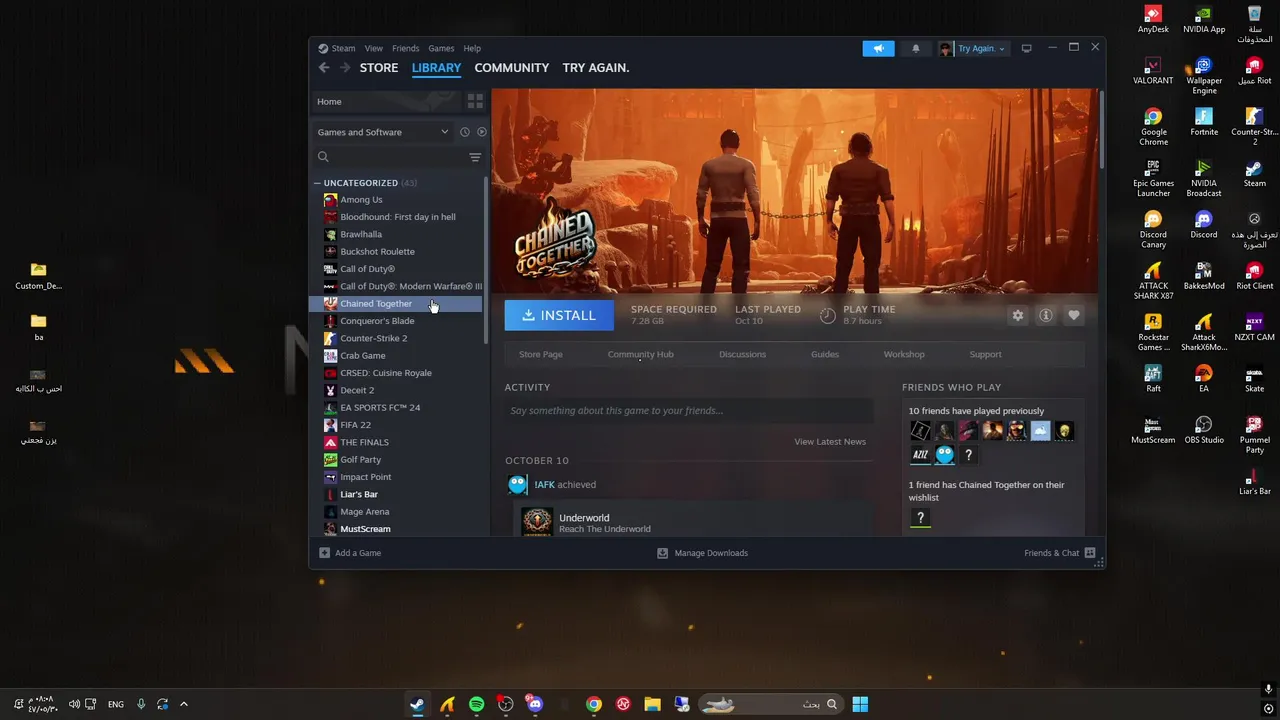Show hidden system tray icons chevron
Viewport: 1280px width, 720px height.
click(184, 704)
